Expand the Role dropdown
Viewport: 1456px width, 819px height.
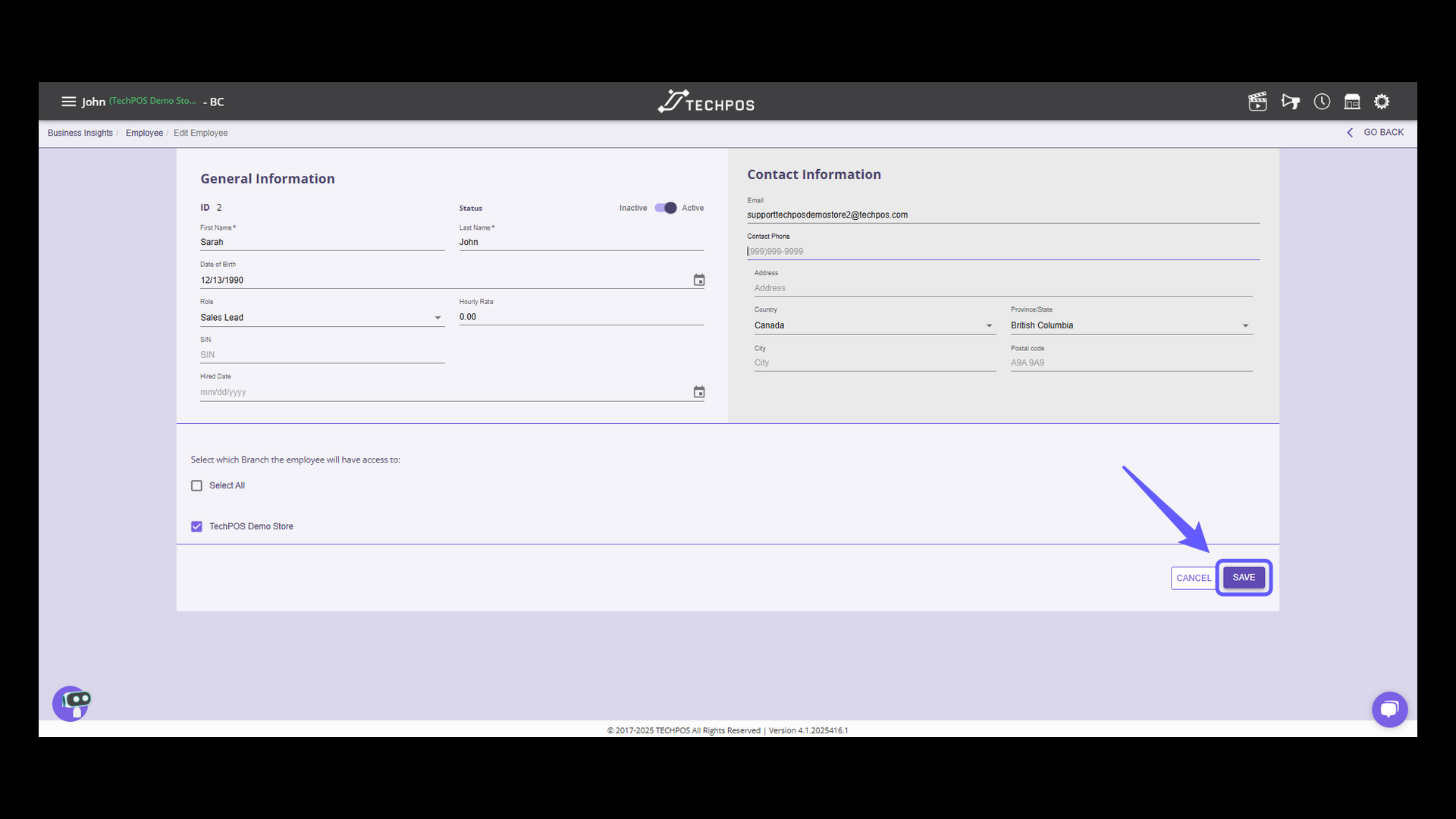[x=437, y=317]
